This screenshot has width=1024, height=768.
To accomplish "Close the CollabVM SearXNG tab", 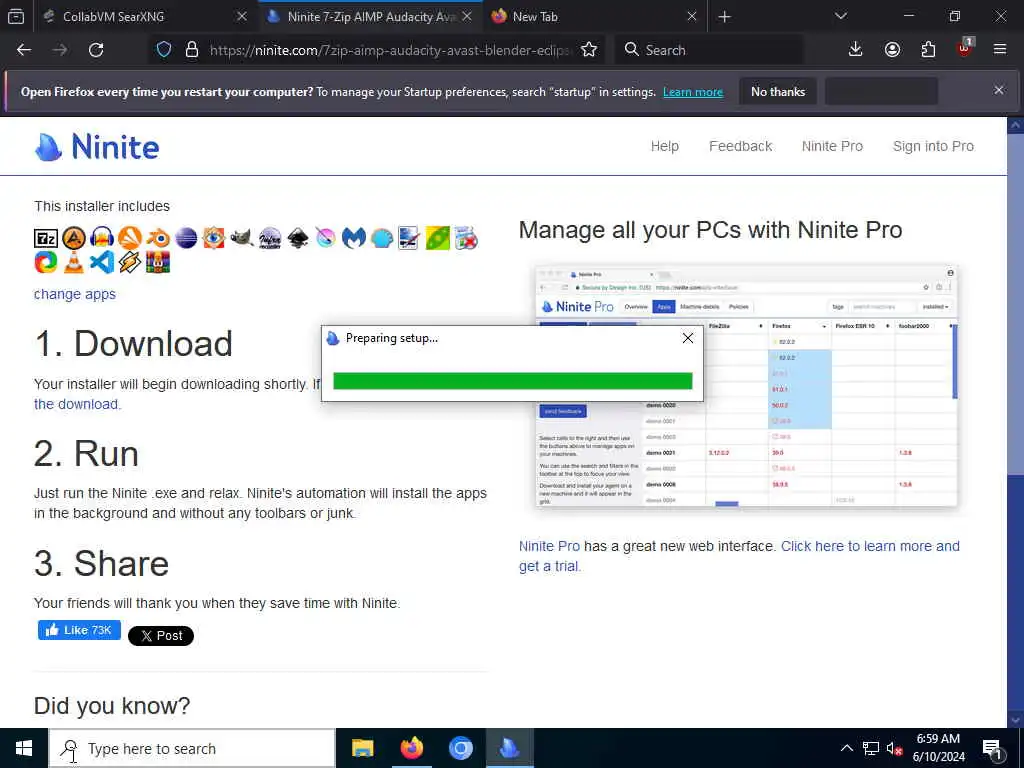I will tap(242, 16).
